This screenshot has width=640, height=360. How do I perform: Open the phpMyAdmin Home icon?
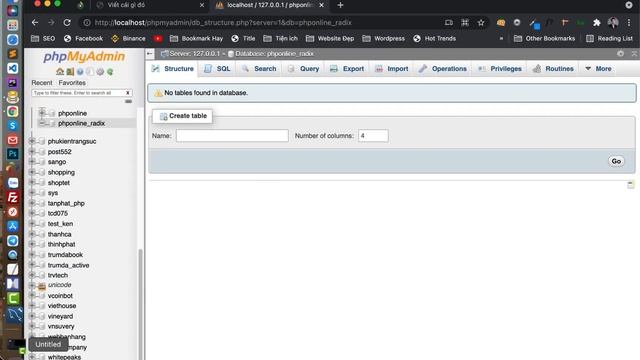coord(60,71)
